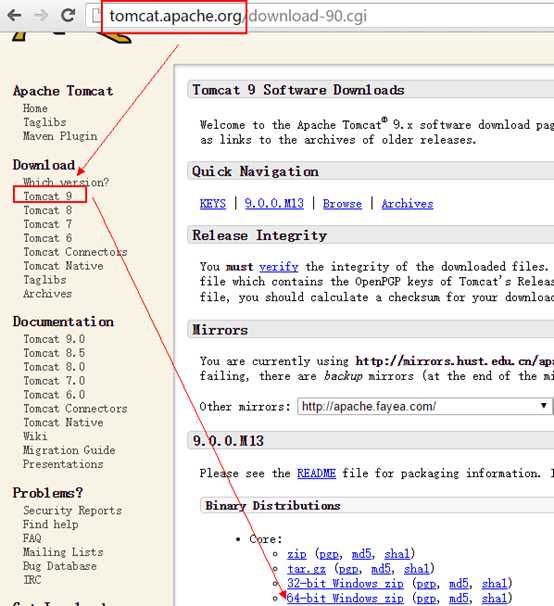Open sha1 checksum for Core zip

397,554
